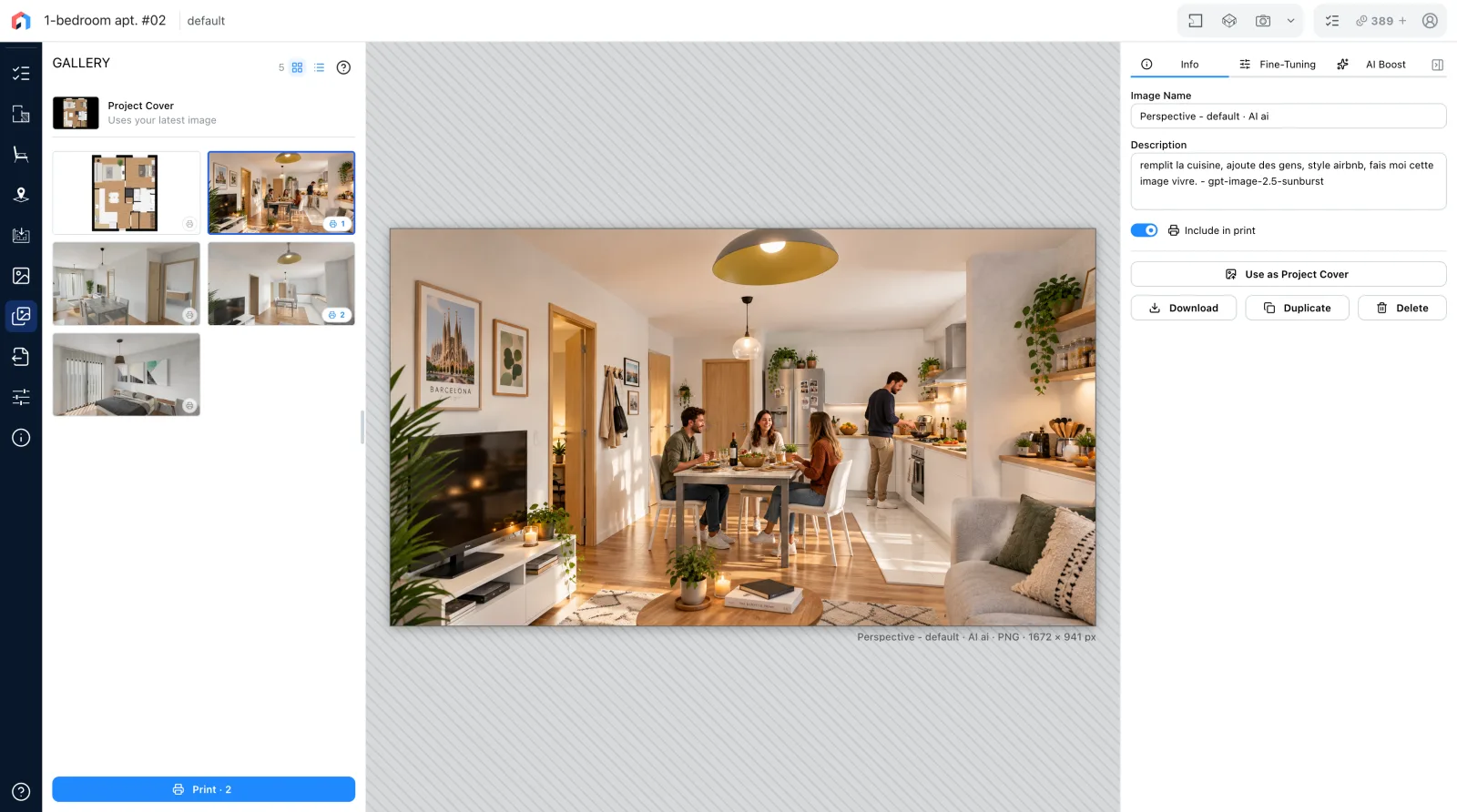The width and height of the screenshot is (1457, 812).
Task: Duplicate the selected image
Action: click(x=1297, y=308)
